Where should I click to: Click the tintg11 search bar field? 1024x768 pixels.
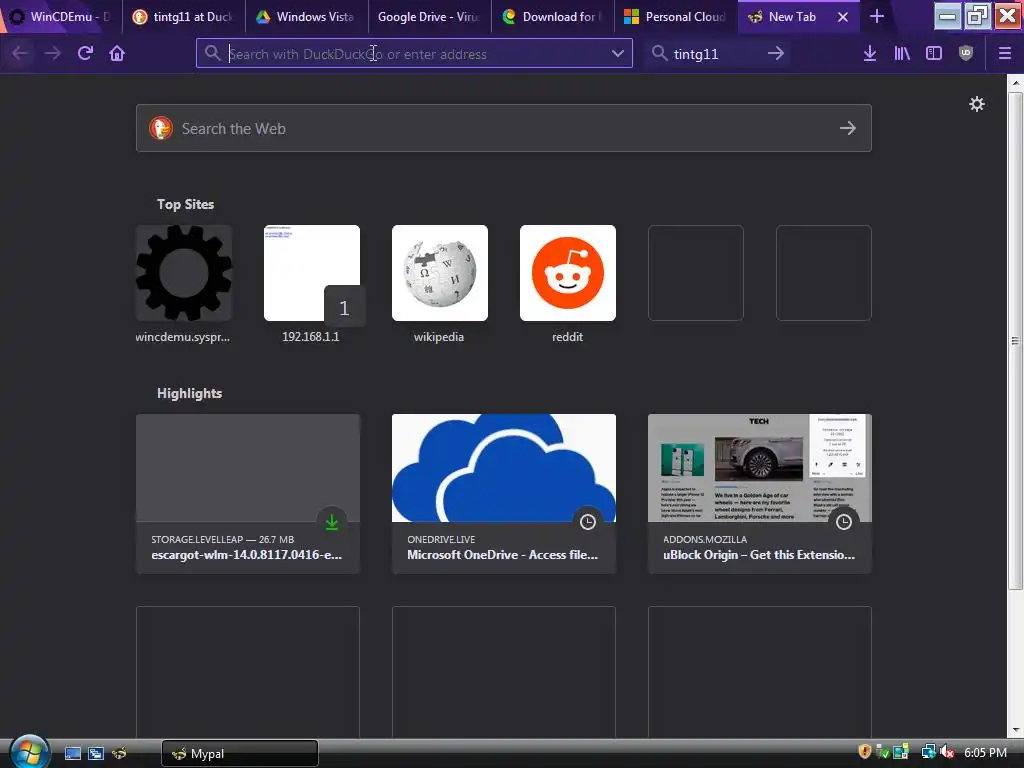point(716,54)
